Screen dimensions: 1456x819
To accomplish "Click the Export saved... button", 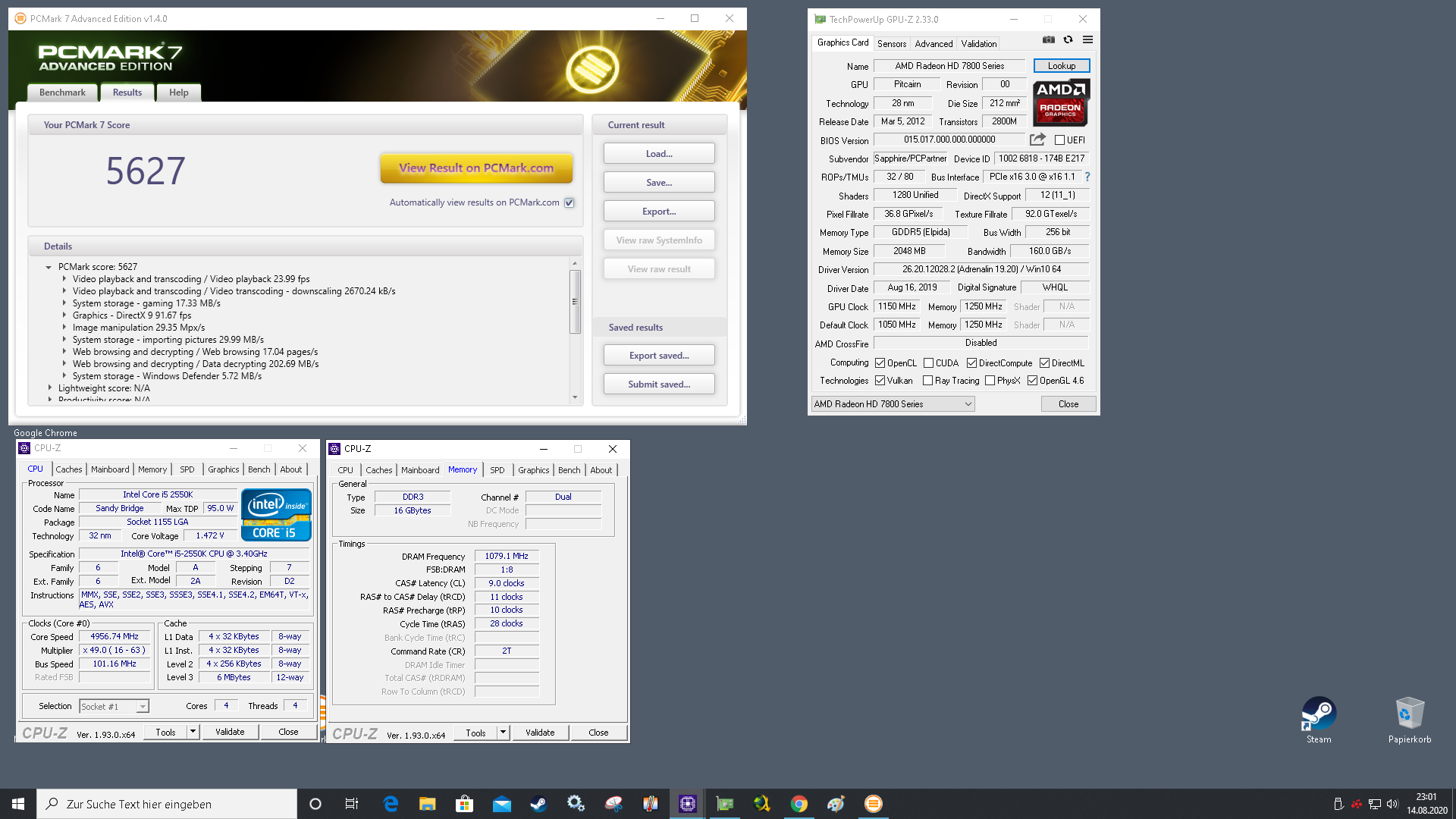I will click(x=659, y=356).
